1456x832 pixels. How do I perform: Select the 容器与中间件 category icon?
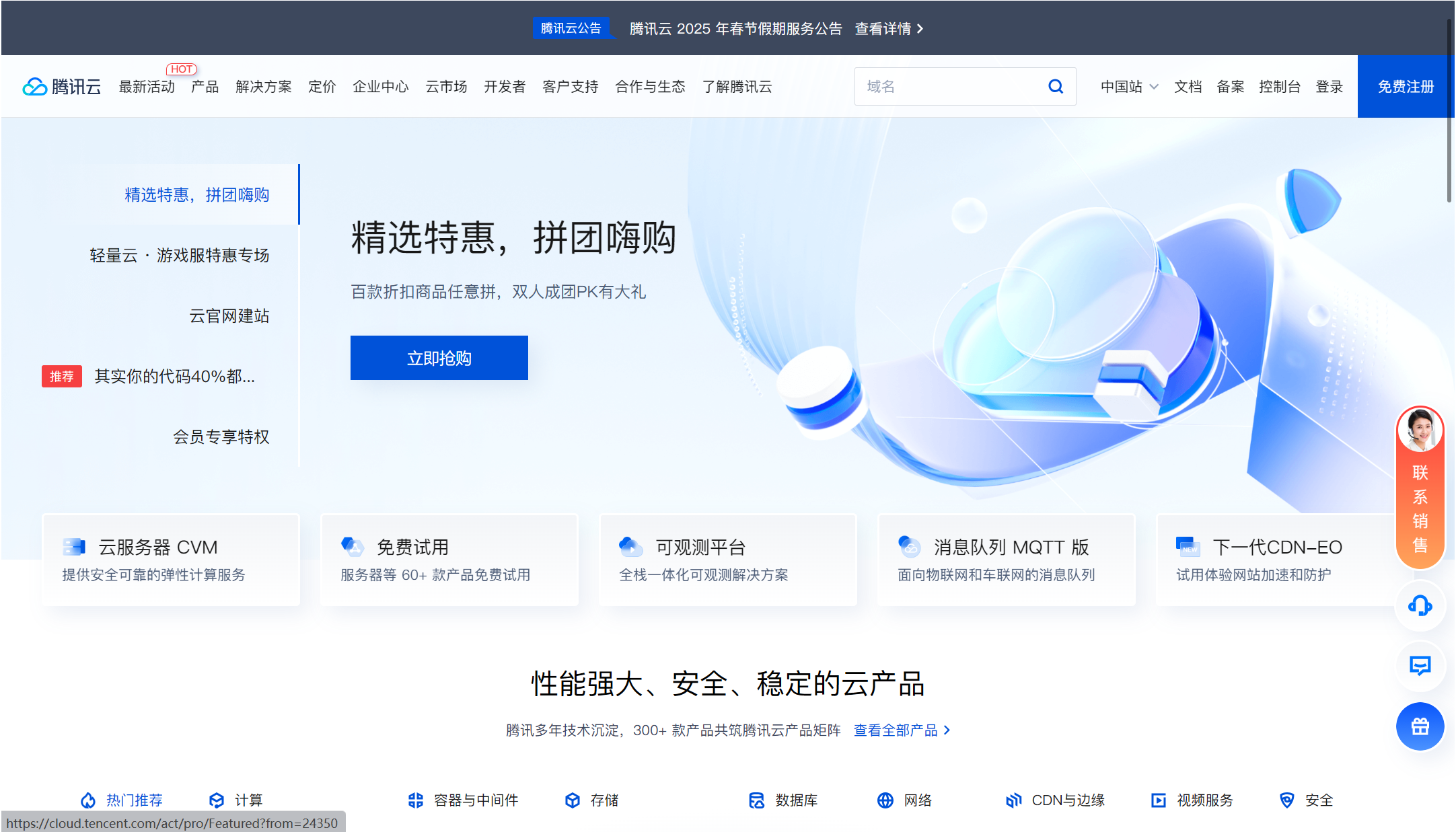coord(416,800)
